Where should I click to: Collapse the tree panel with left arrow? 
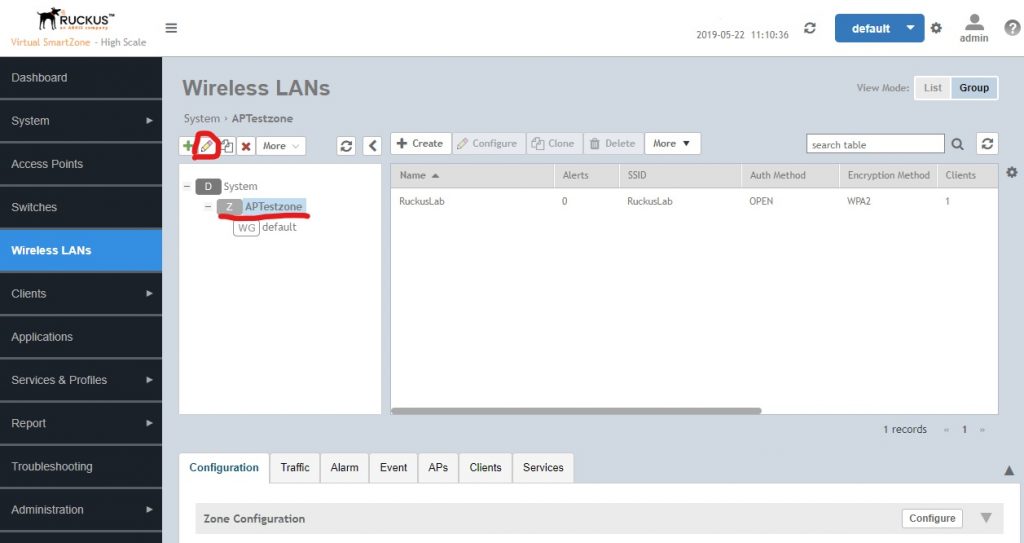tap(372, 146)
